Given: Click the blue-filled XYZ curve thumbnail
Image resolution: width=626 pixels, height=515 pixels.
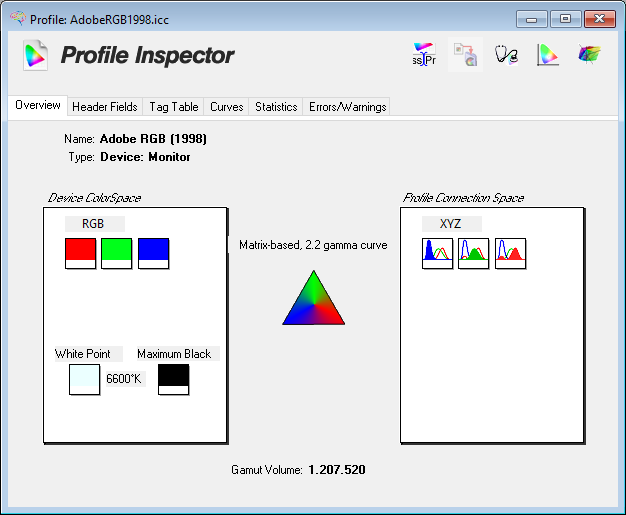Looking at the screenshot, I should (x=437, y=254).
